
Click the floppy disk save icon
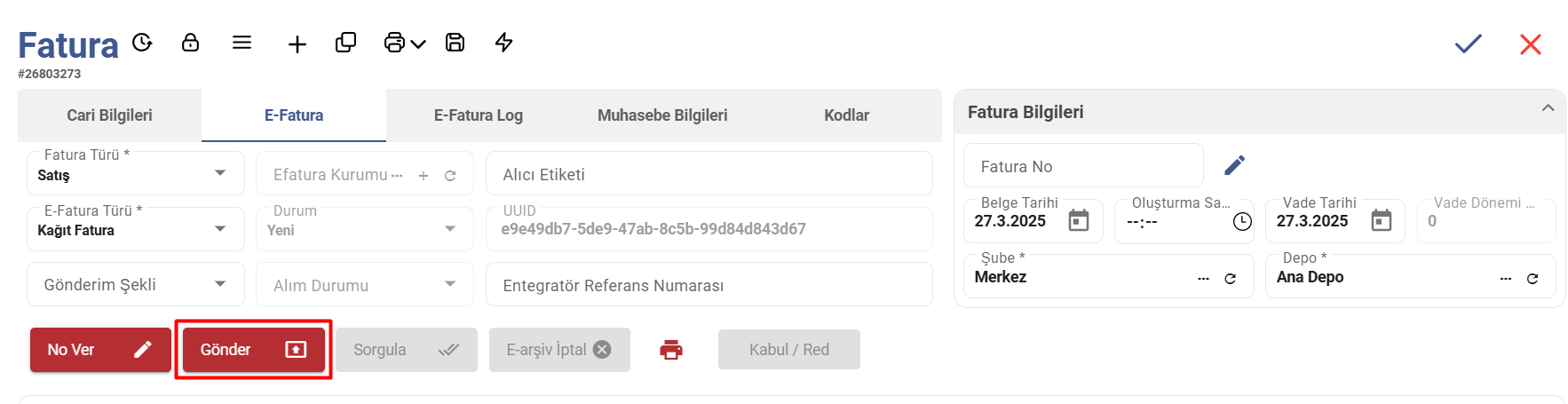pyautogui.click(x=455, y=43)
